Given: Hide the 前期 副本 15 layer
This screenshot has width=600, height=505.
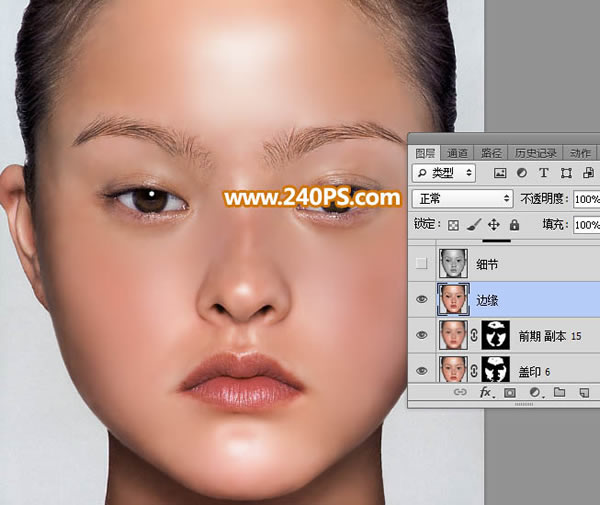Looking at the screenshot, I should 421,335.
